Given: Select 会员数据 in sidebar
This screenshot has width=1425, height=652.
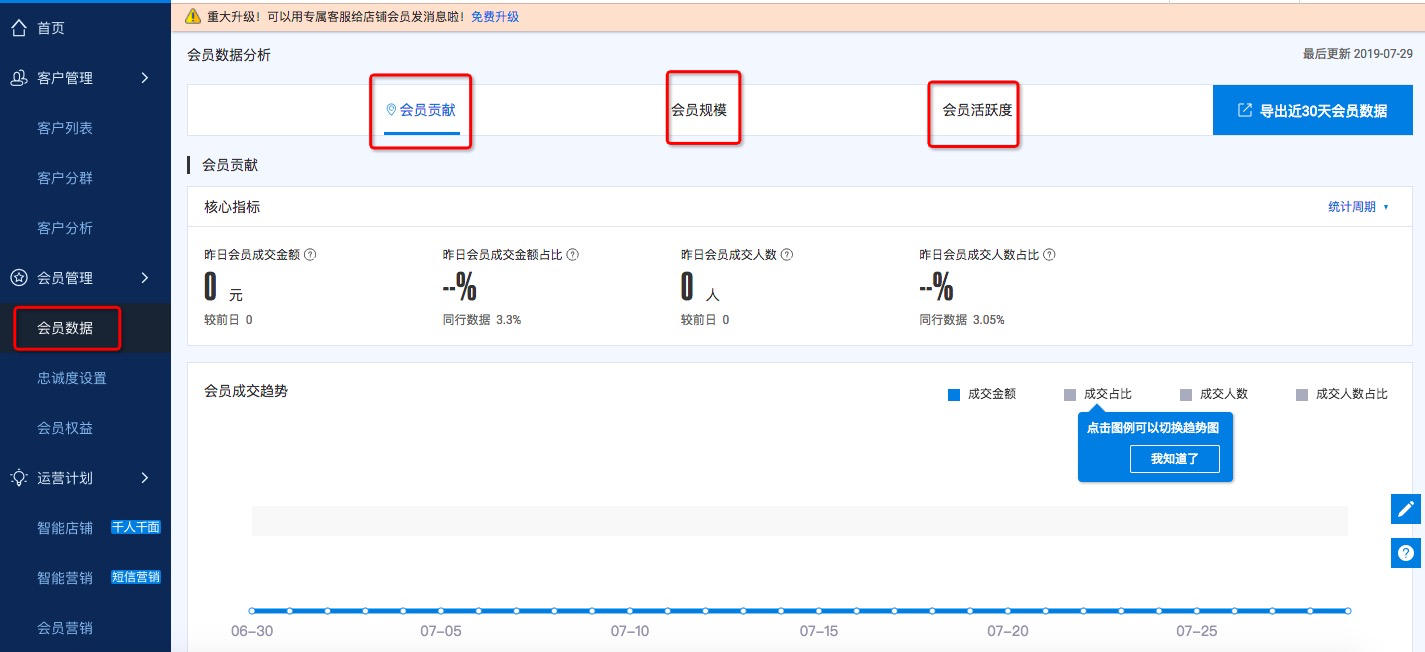Looking at the screenshot, I should (65, 328).
